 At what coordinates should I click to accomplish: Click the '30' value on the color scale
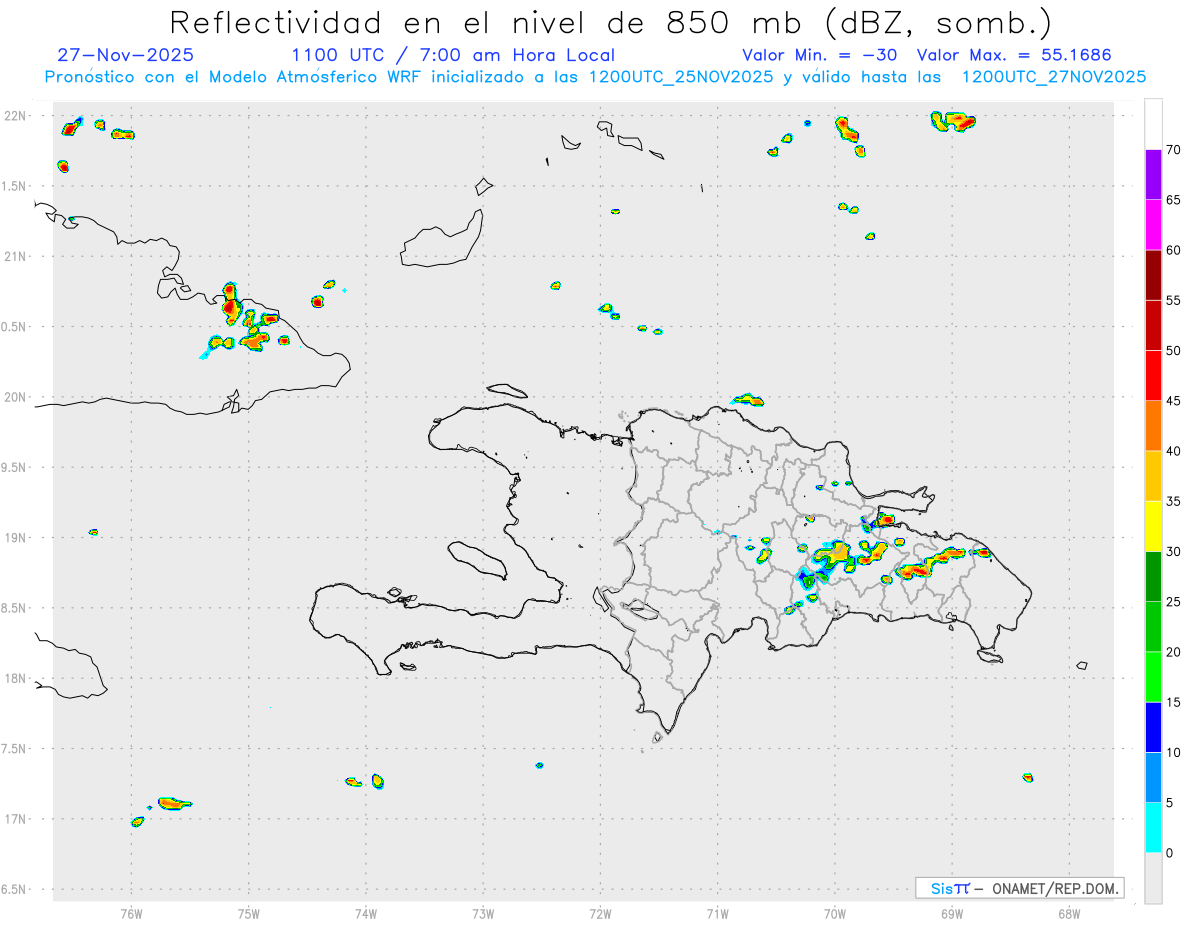tap(1173, 552)
